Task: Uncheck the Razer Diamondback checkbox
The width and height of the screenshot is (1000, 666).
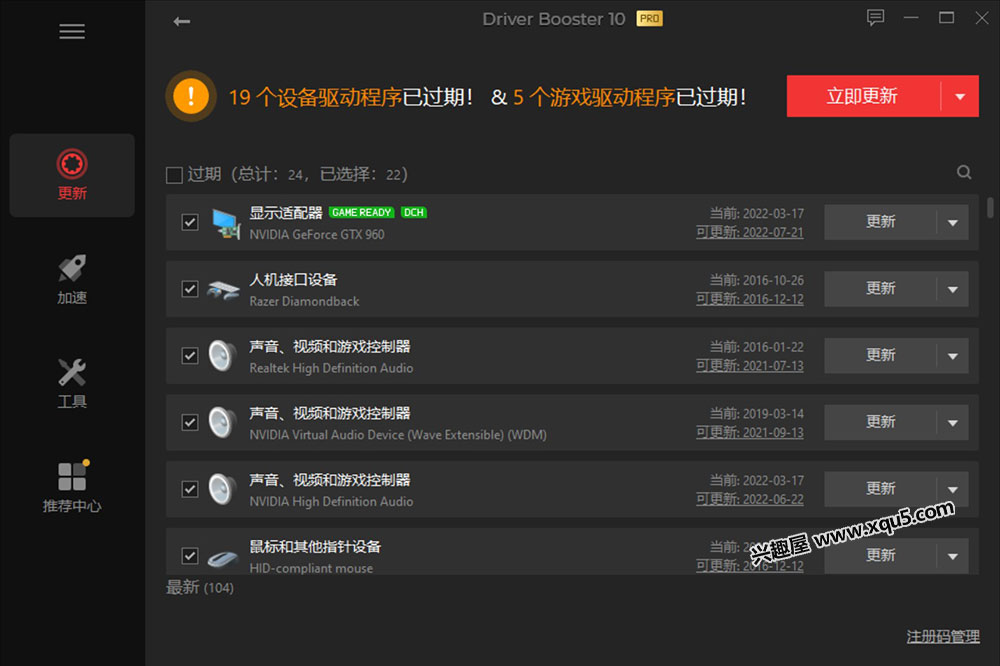Action: pyautogui.click(x=189, y=288)
